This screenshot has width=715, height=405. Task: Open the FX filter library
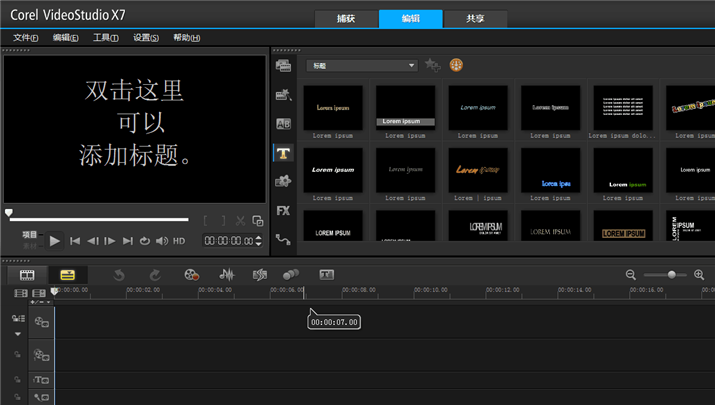point(283,211)
